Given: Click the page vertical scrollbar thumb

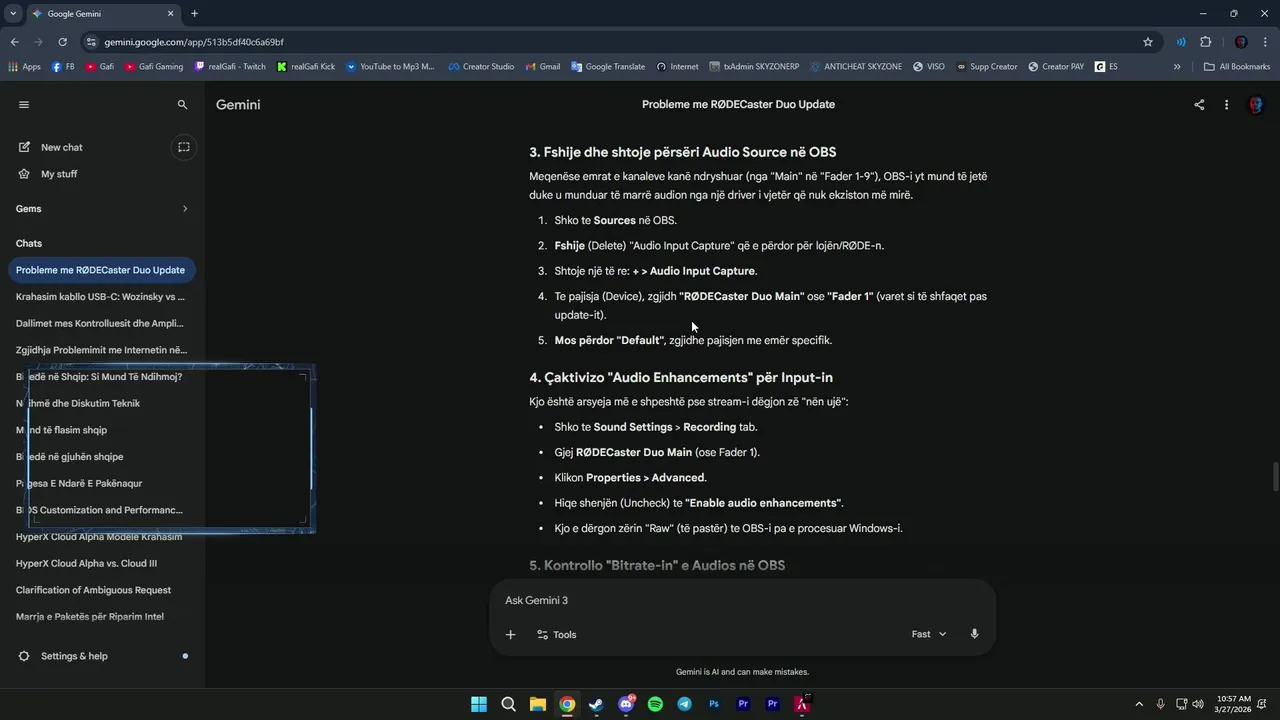Looking at the screenshot, I should (1275, 479).
